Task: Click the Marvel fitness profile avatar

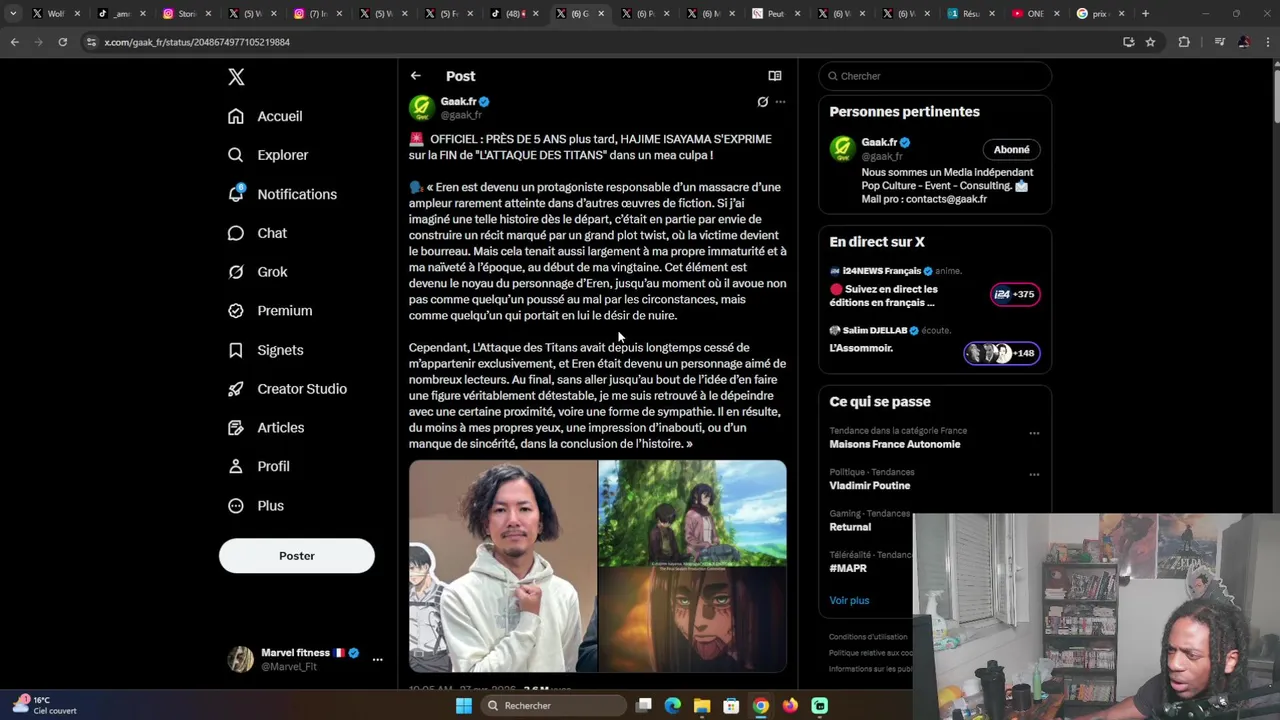Action: point(240,659)
